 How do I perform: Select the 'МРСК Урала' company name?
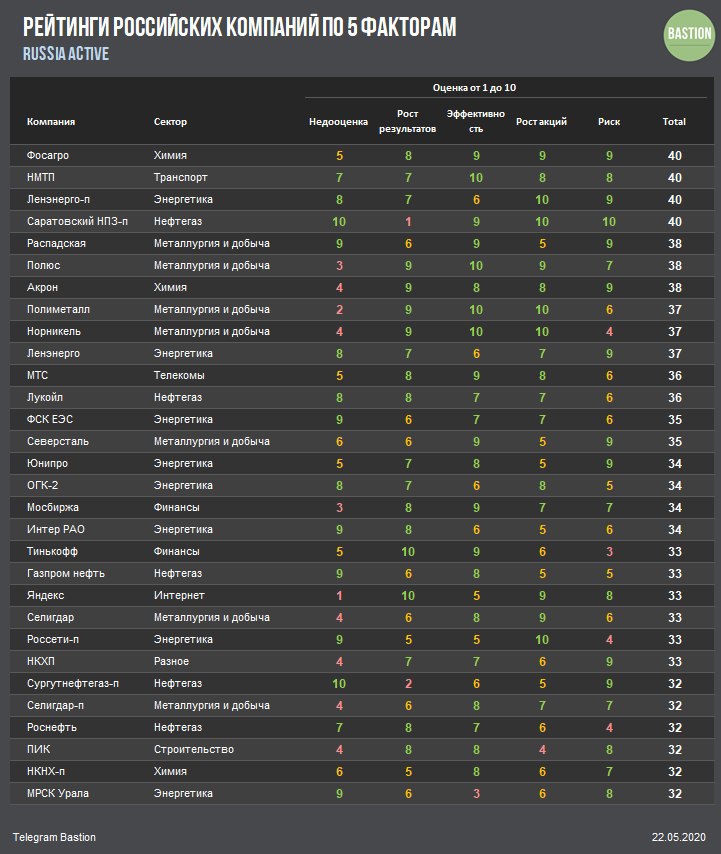click(x=58, y=794)
